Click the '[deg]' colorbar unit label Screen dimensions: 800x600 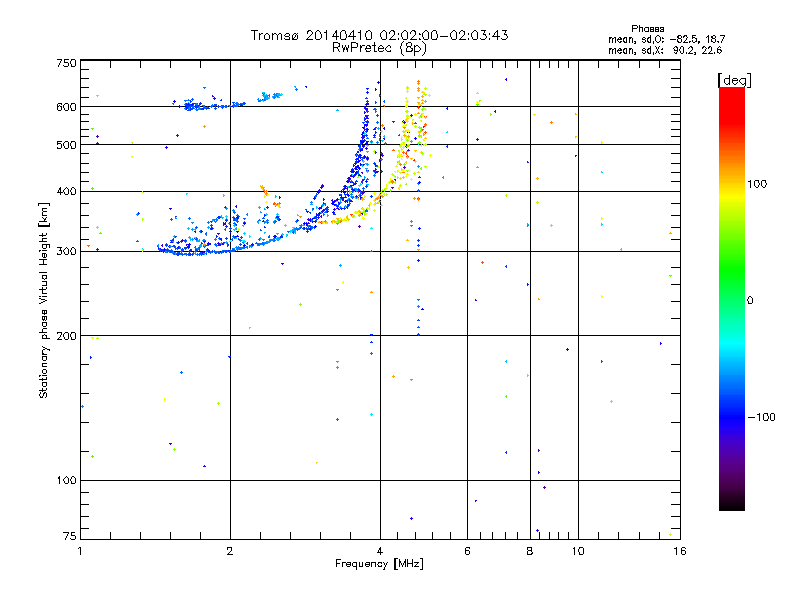click(734, 80)
